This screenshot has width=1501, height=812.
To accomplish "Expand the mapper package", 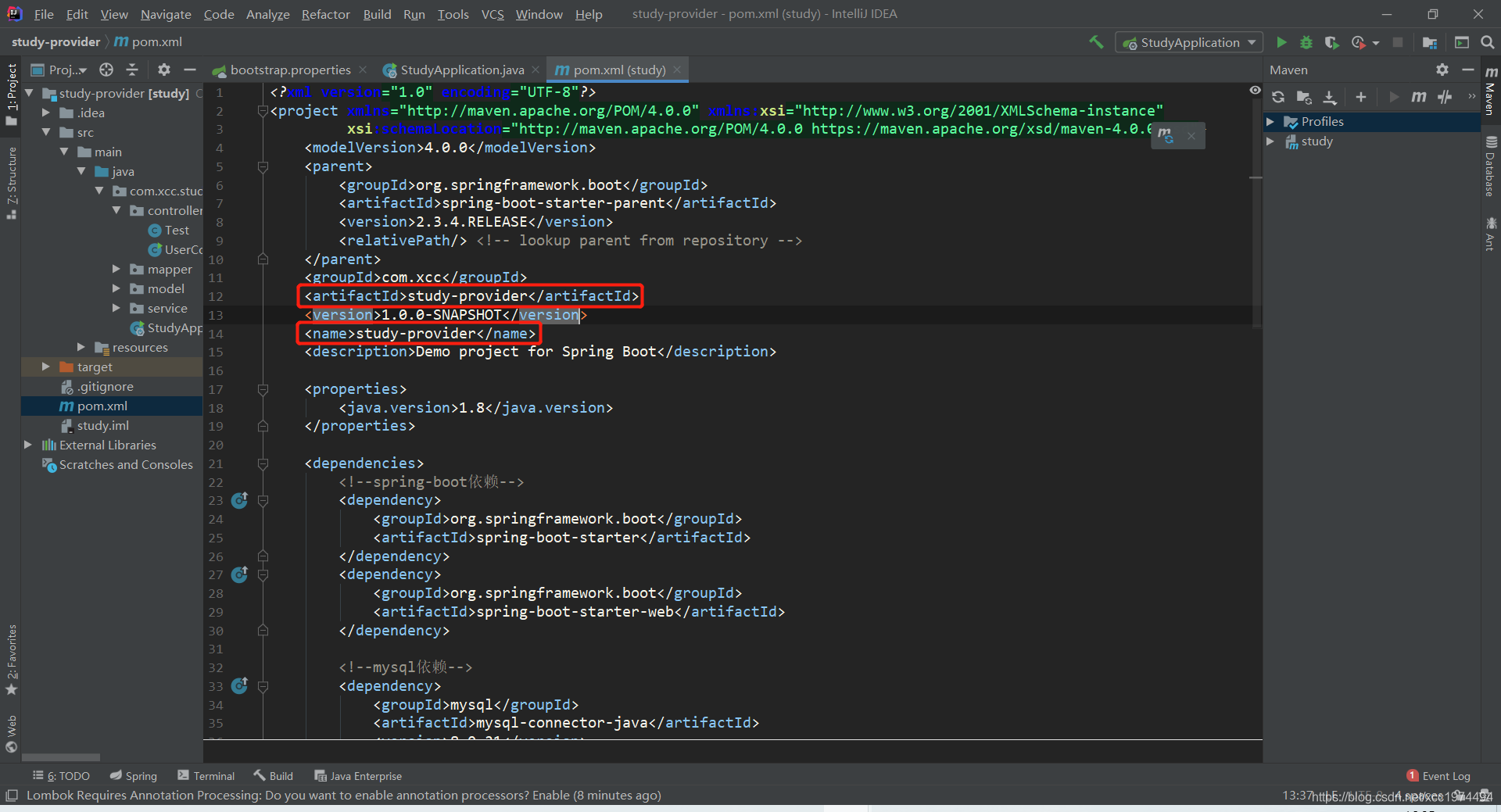I will coord(116,269).
